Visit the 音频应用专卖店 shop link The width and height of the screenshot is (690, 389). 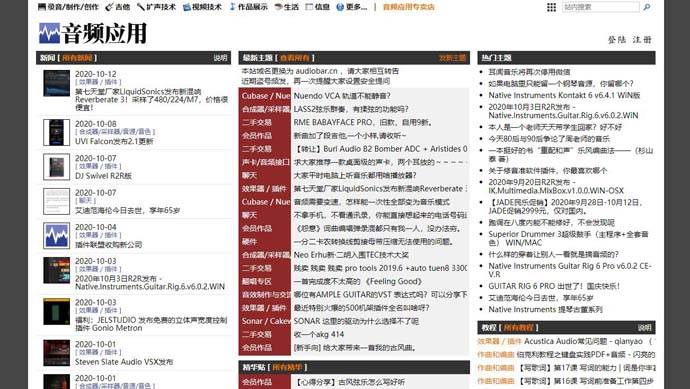pos(408,7)
